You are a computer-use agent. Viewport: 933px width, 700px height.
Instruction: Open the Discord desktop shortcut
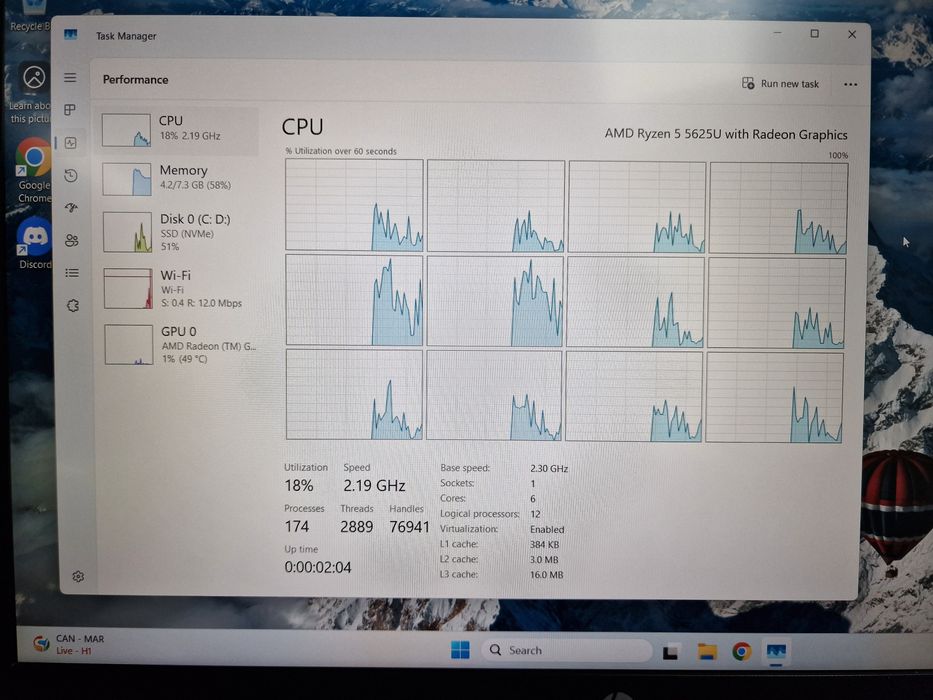click(35, 243)
